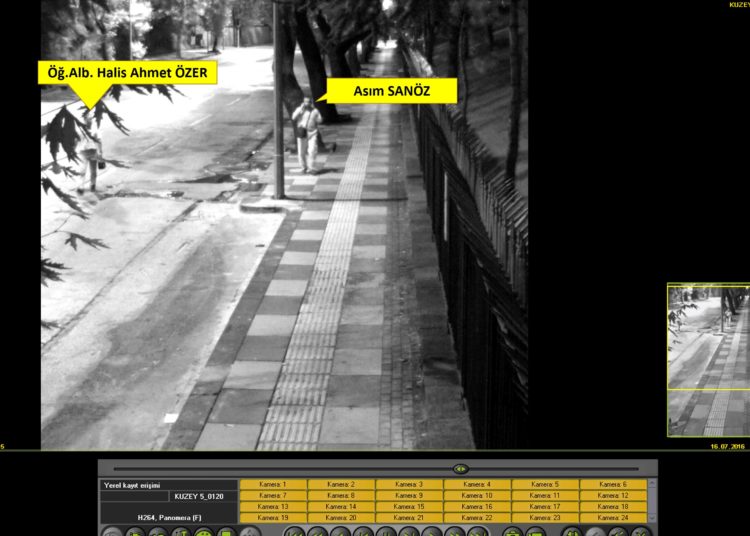Click the eye-shaped timeline slider handle
Screen dimensions: 750x536
point(460,468)
